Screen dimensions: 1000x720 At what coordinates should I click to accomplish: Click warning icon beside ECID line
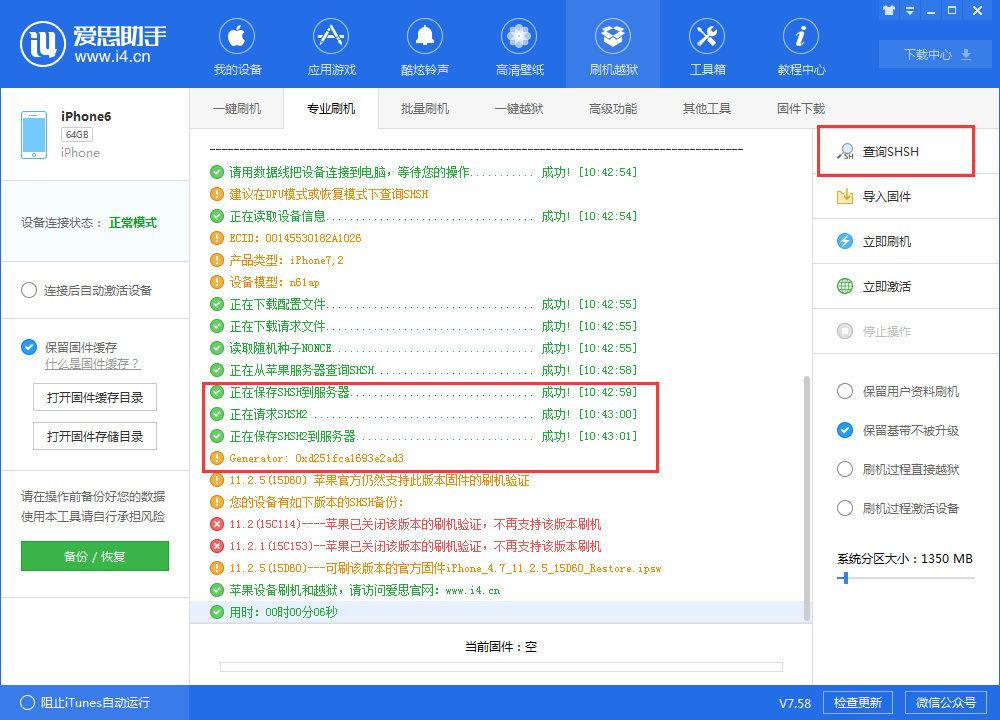pyautogui.click(x=217, y=238)
